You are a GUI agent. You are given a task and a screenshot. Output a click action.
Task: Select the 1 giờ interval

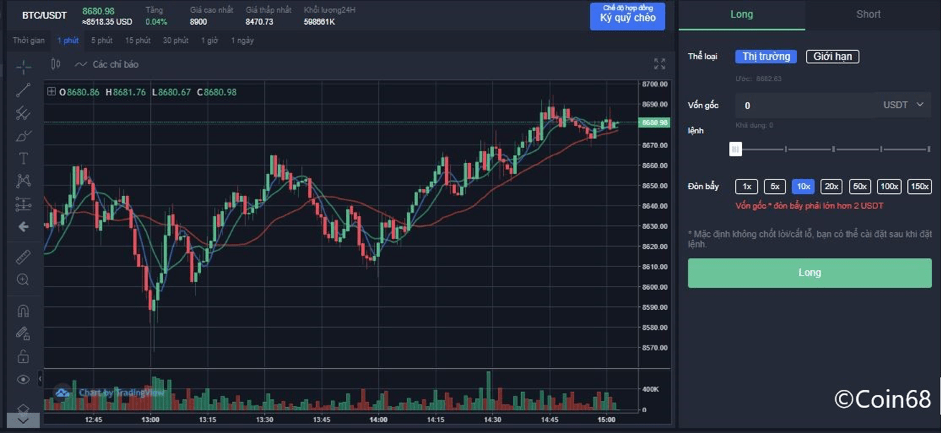click(x=209, y=40)
